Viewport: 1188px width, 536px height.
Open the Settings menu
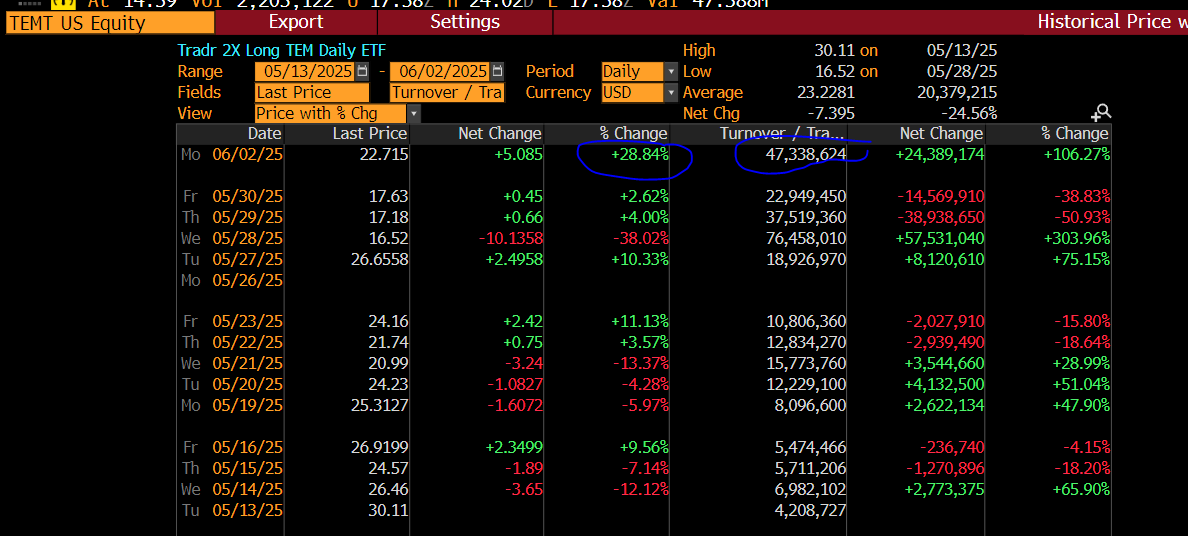(465, 22)
